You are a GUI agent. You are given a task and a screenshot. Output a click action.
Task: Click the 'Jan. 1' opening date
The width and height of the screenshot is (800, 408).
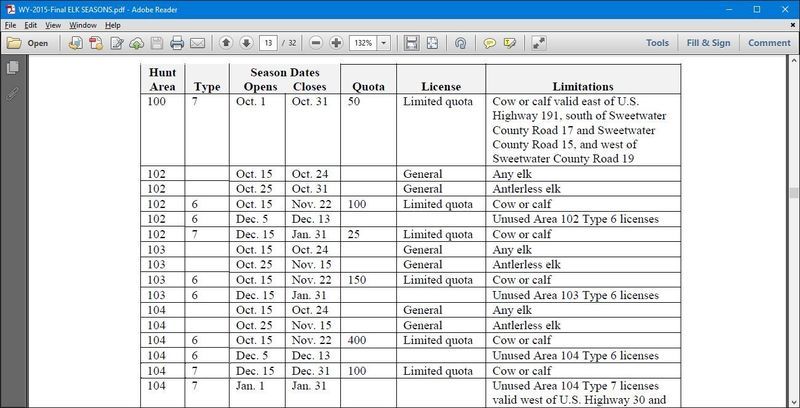point(251,386)
